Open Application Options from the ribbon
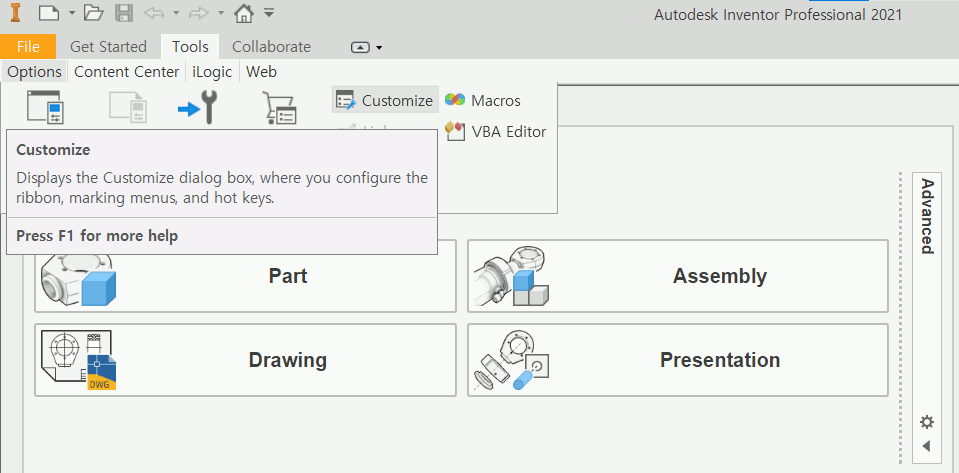The height and width of the screenshot is (473, 959). tap(44, 107)
